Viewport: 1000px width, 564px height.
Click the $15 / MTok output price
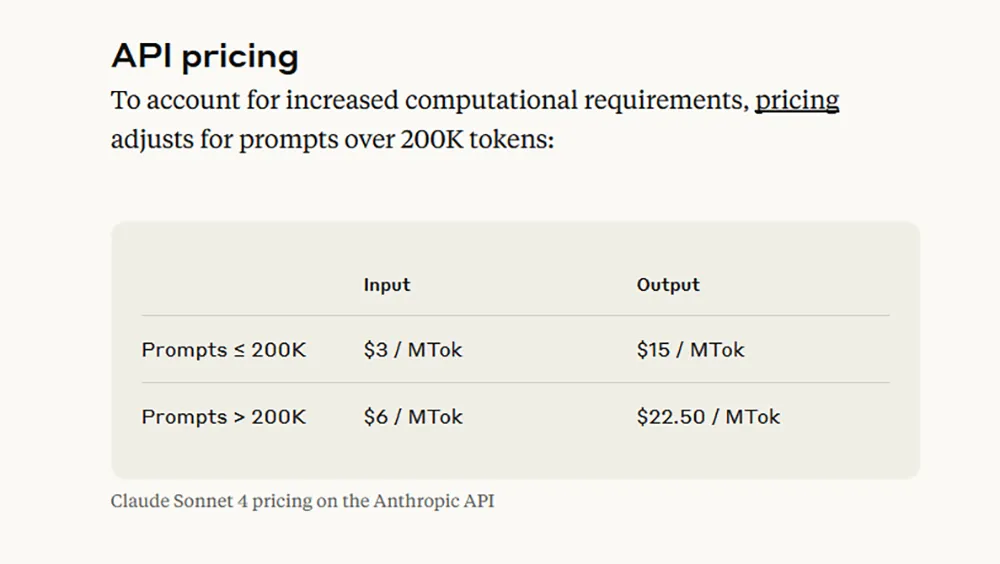click(x=690, y=350)
